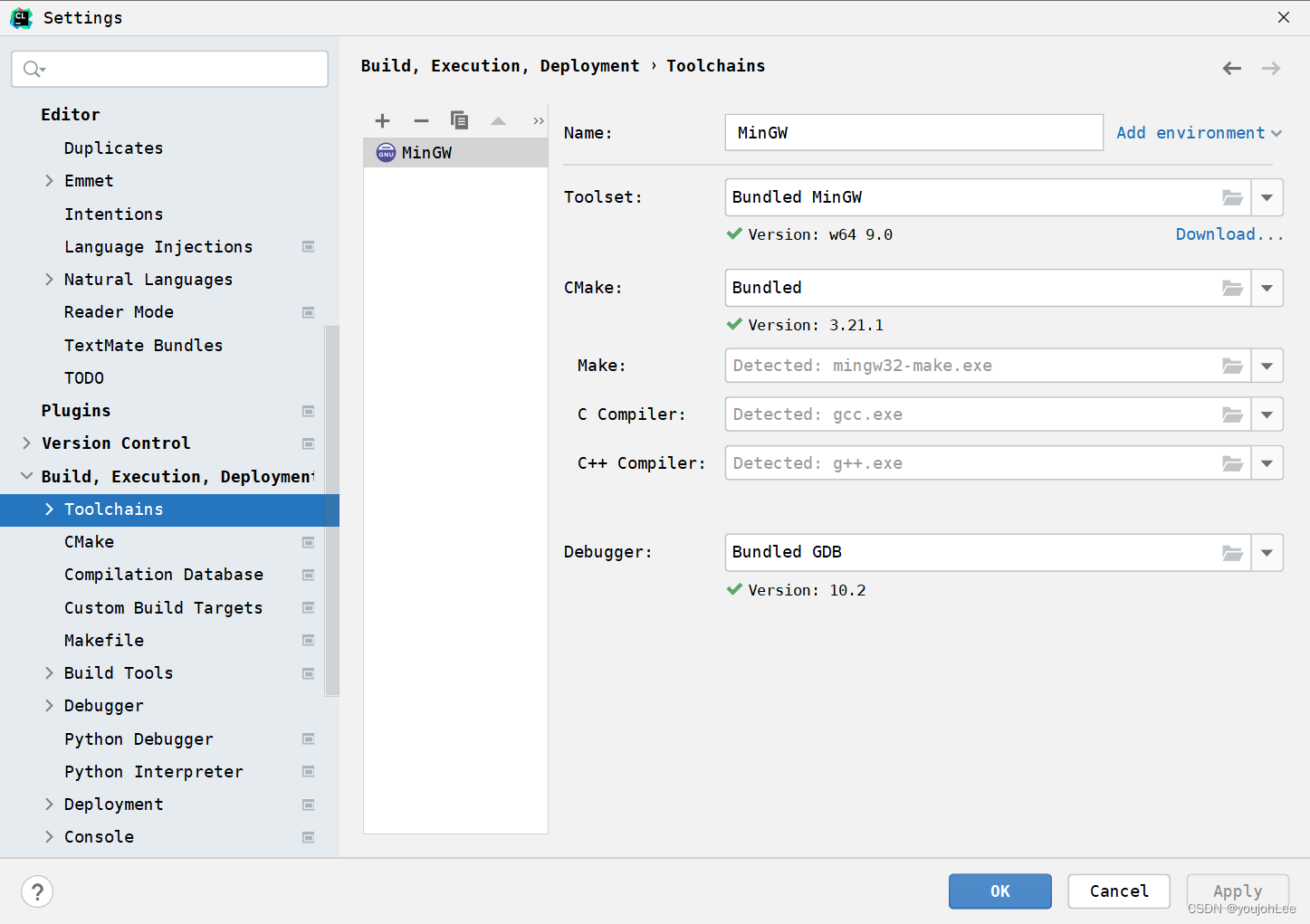Select CMake in the settings sidebar

tap(89, 541)
